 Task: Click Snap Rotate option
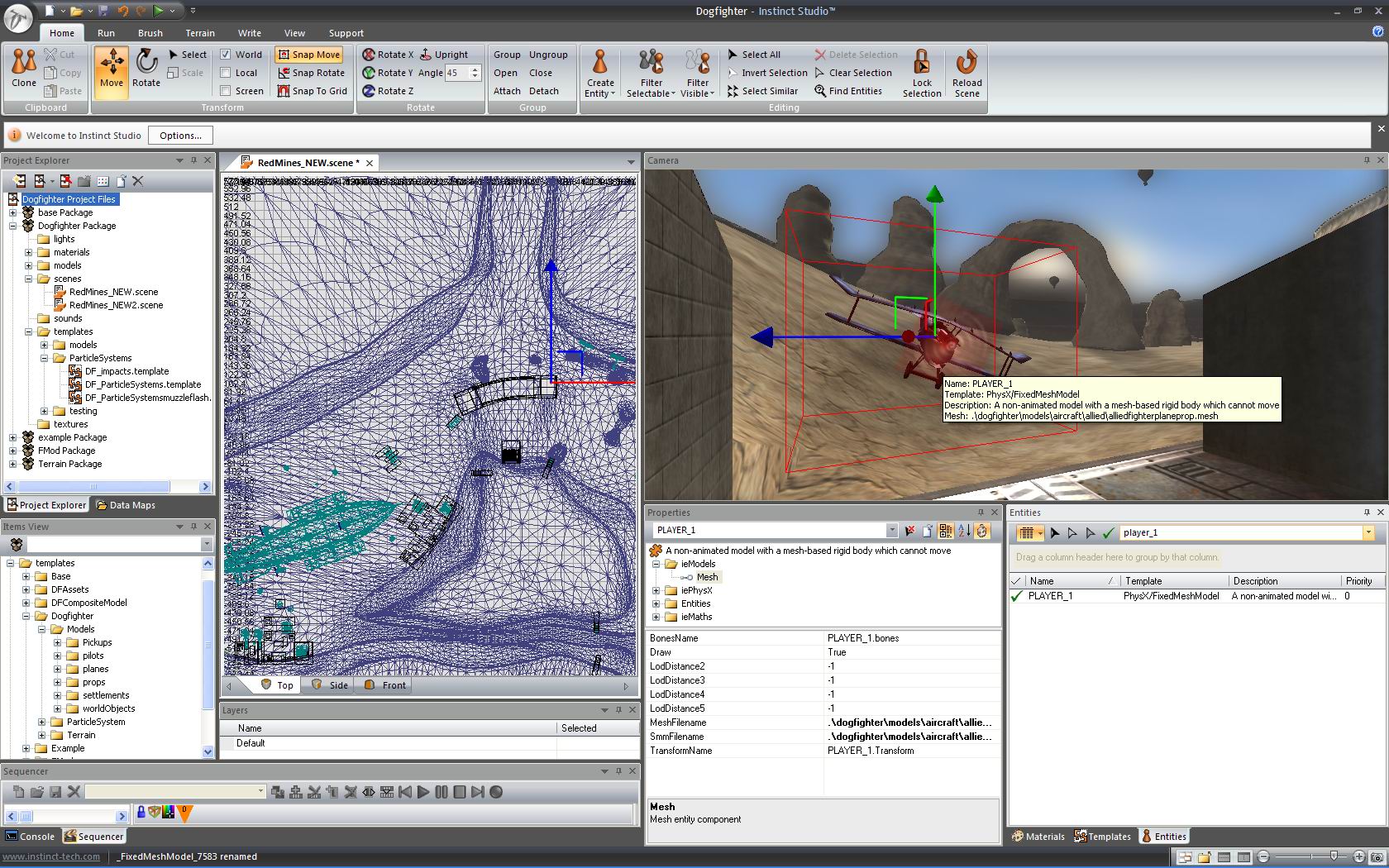coord(311,73)
